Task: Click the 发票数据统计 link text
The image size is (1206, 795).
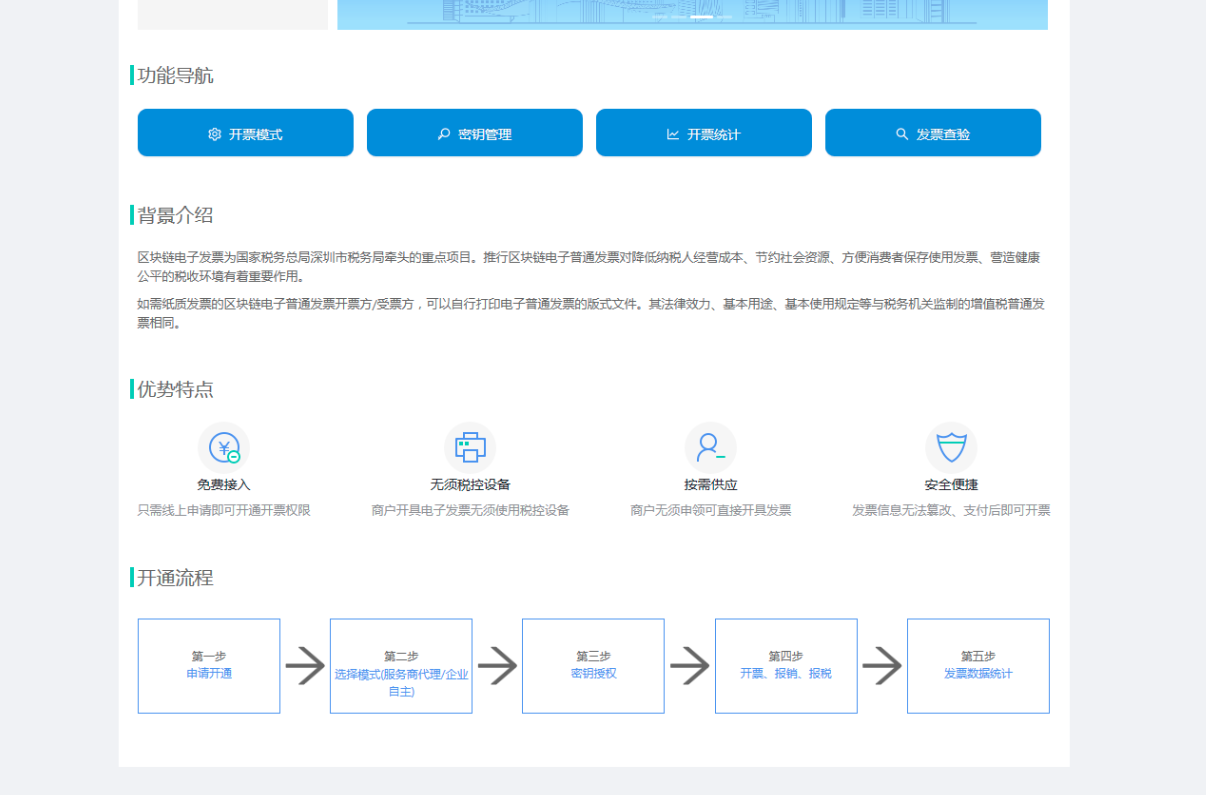Action: (x=978, y=674)
